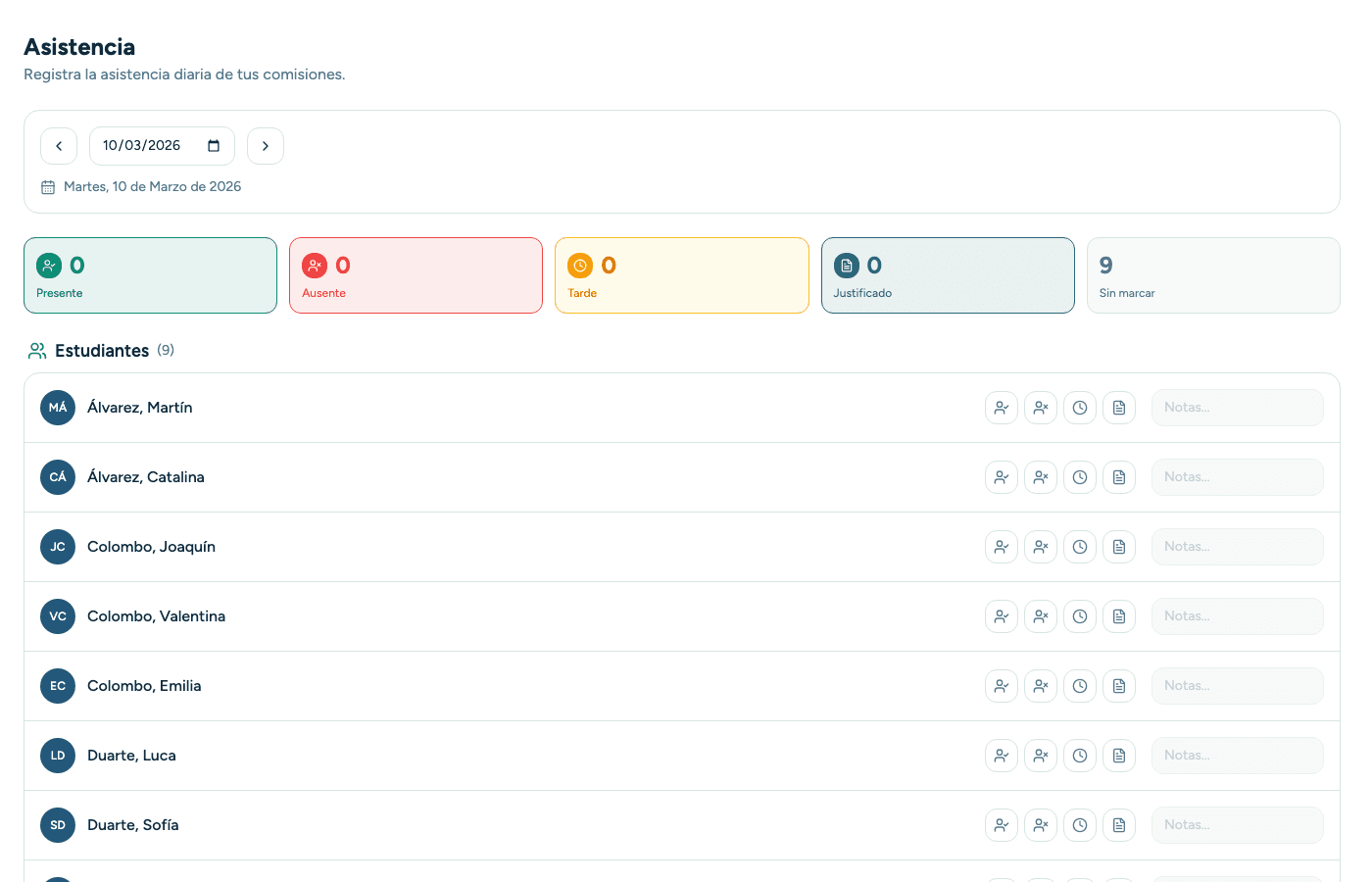
Task: Mark Álvarez, Martín as absent
Action: 1041,408
